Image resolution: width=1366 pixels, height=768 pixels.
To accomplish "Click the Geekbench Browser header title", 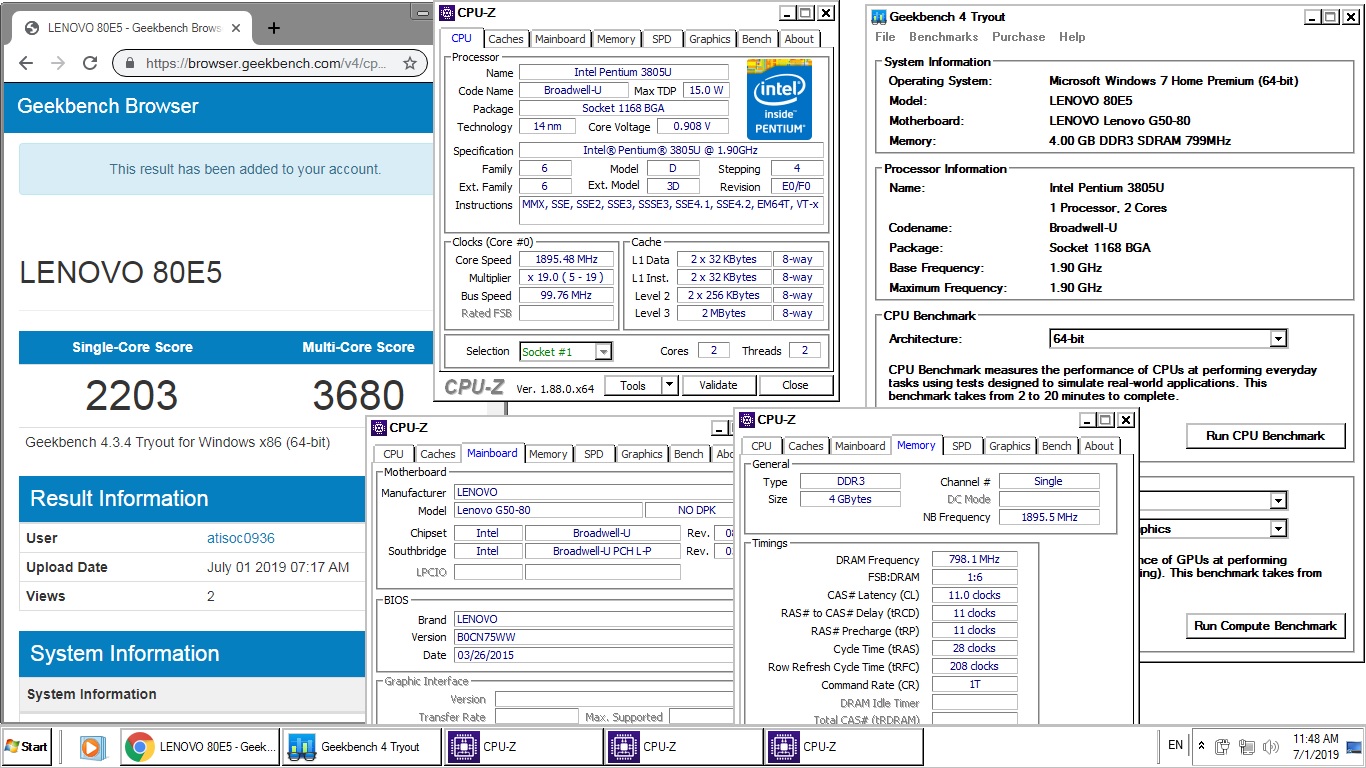I will 108,106.
